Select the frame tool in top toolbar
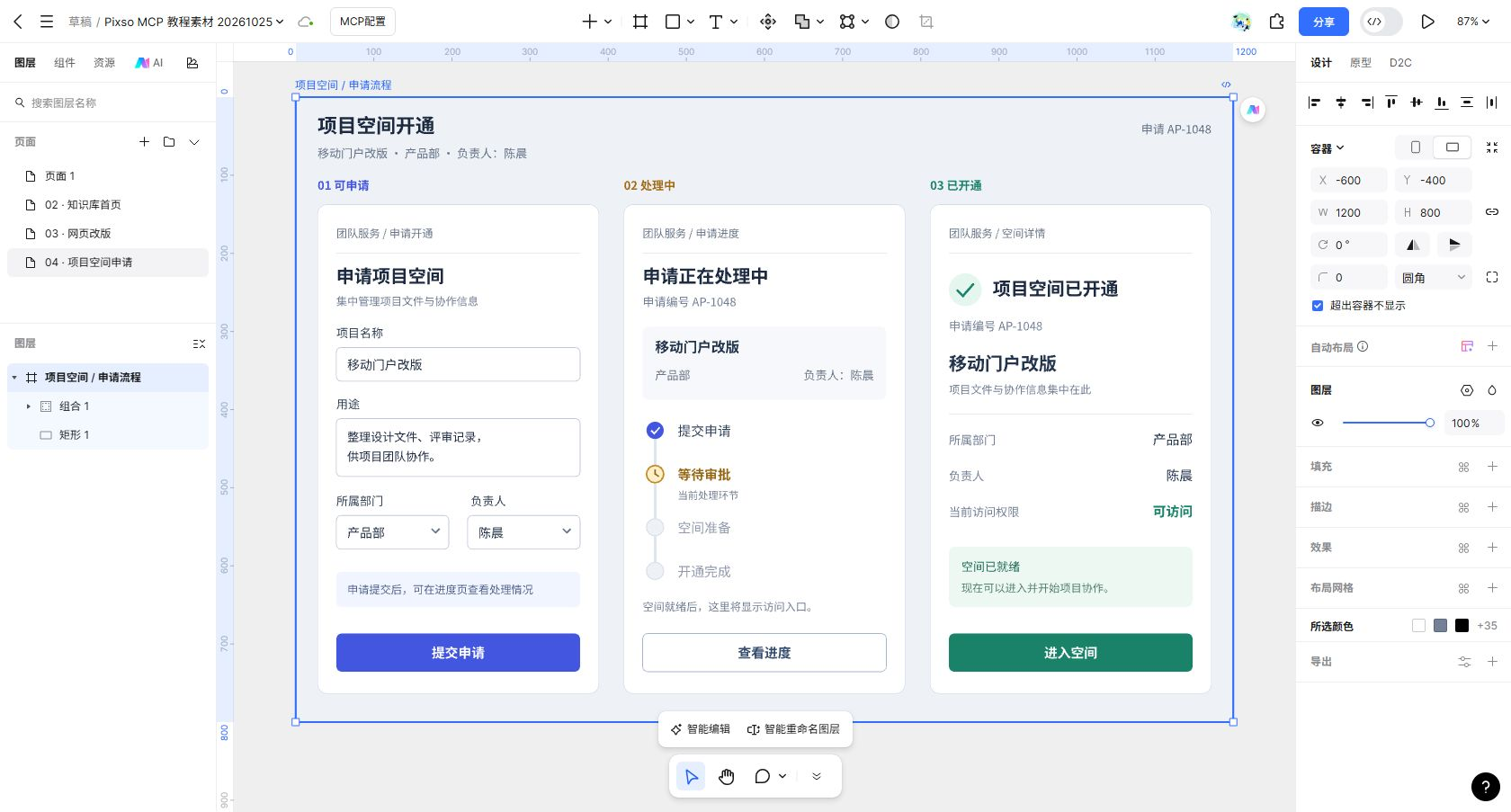This screenshot has width=1511, height=812. (x=640, y=22)
